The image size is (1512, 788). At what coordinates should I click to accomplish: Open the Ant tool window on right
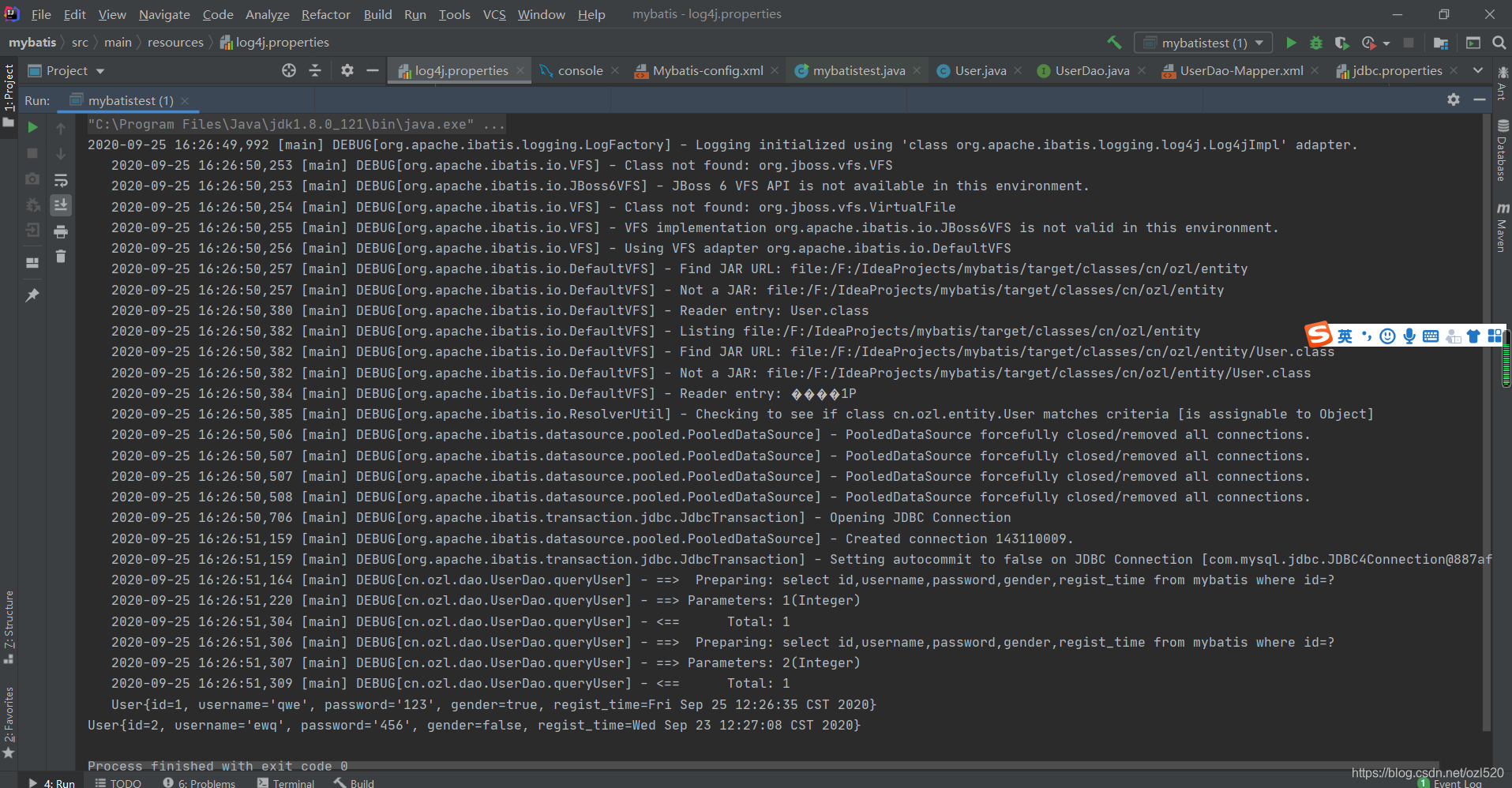(x=1503, y=84)
